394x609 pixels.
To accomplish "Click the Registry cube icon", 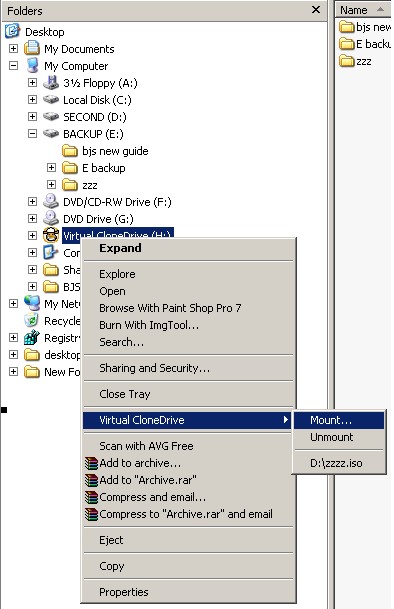I will point(31,338).
